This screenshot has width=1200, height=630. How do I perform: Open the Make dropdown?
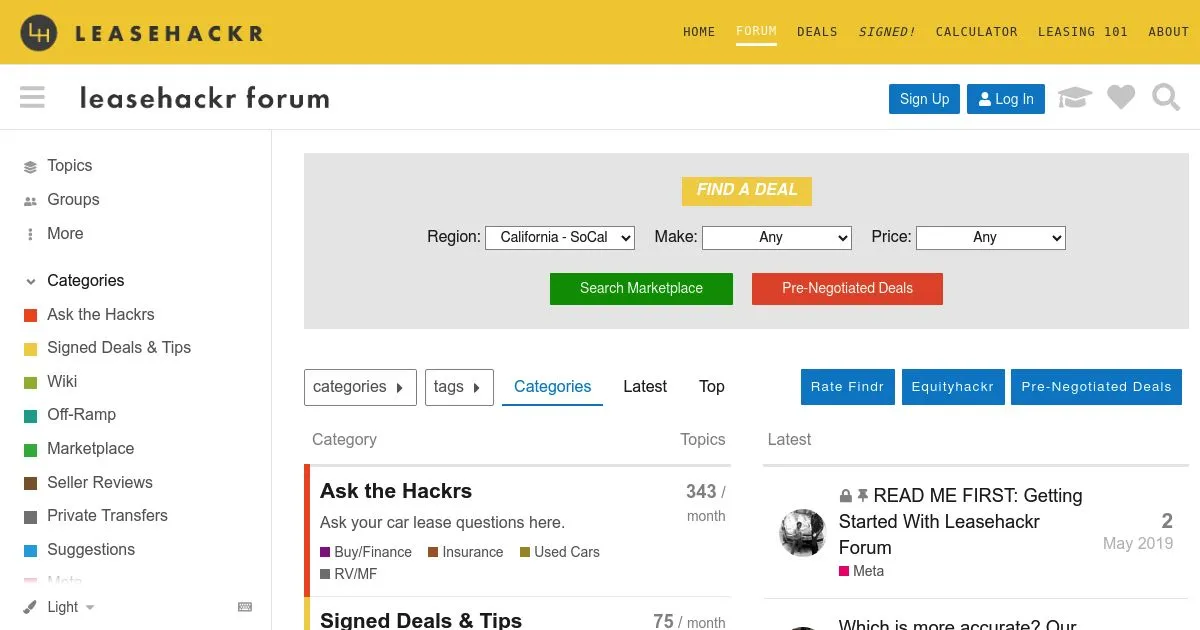[x=777, y=237]
